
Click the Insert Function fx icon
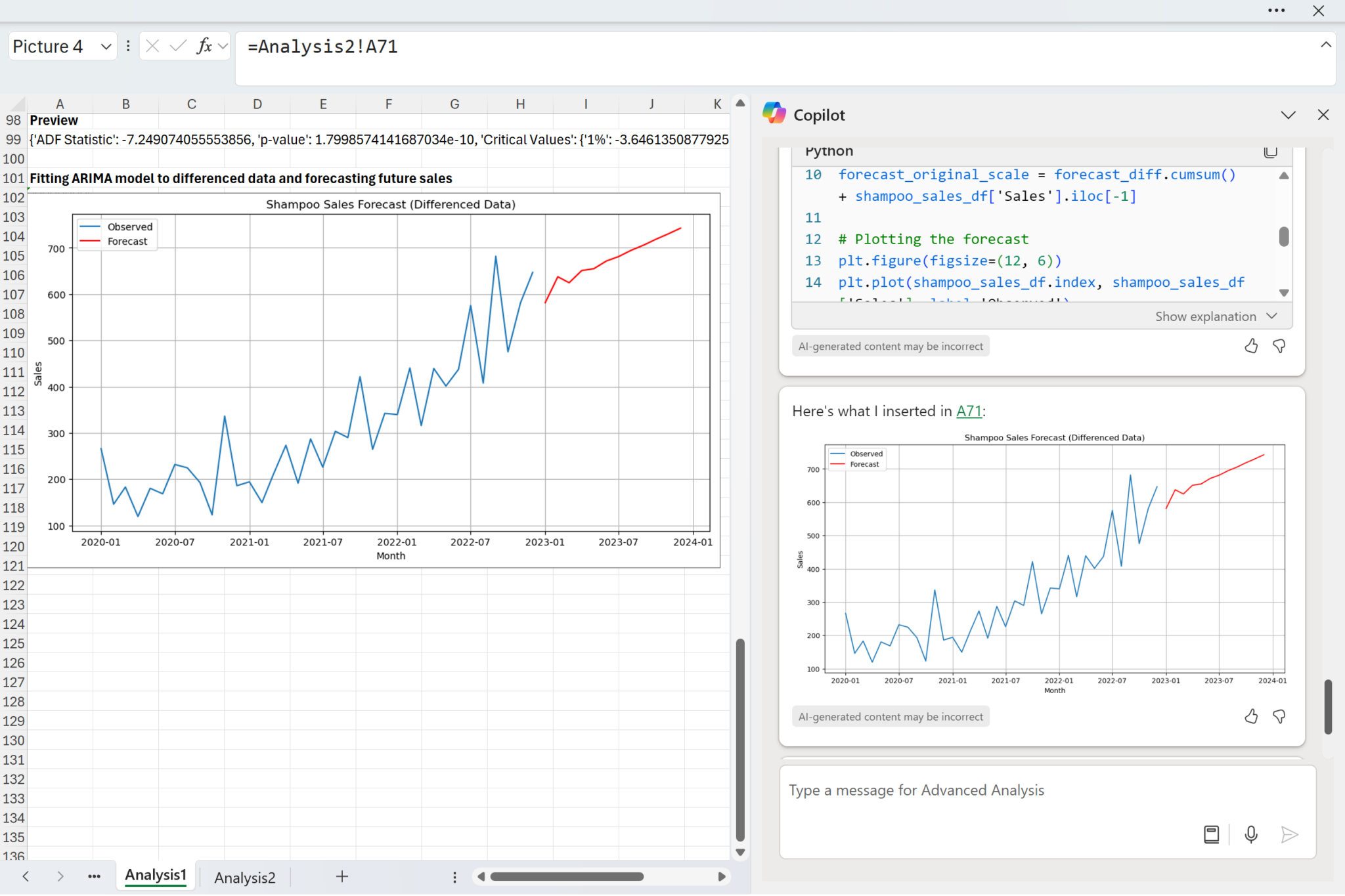(x=204, y=46)
